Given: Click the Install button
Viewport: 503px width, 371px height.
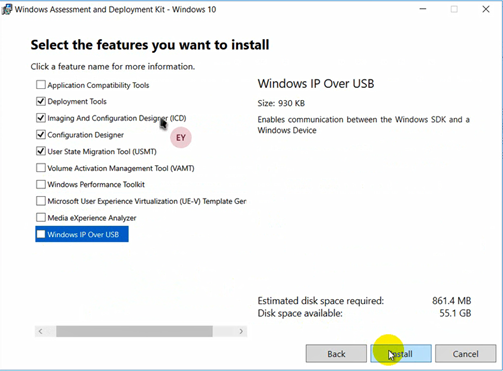Looking at the screenshot, I should pos(401,354).
